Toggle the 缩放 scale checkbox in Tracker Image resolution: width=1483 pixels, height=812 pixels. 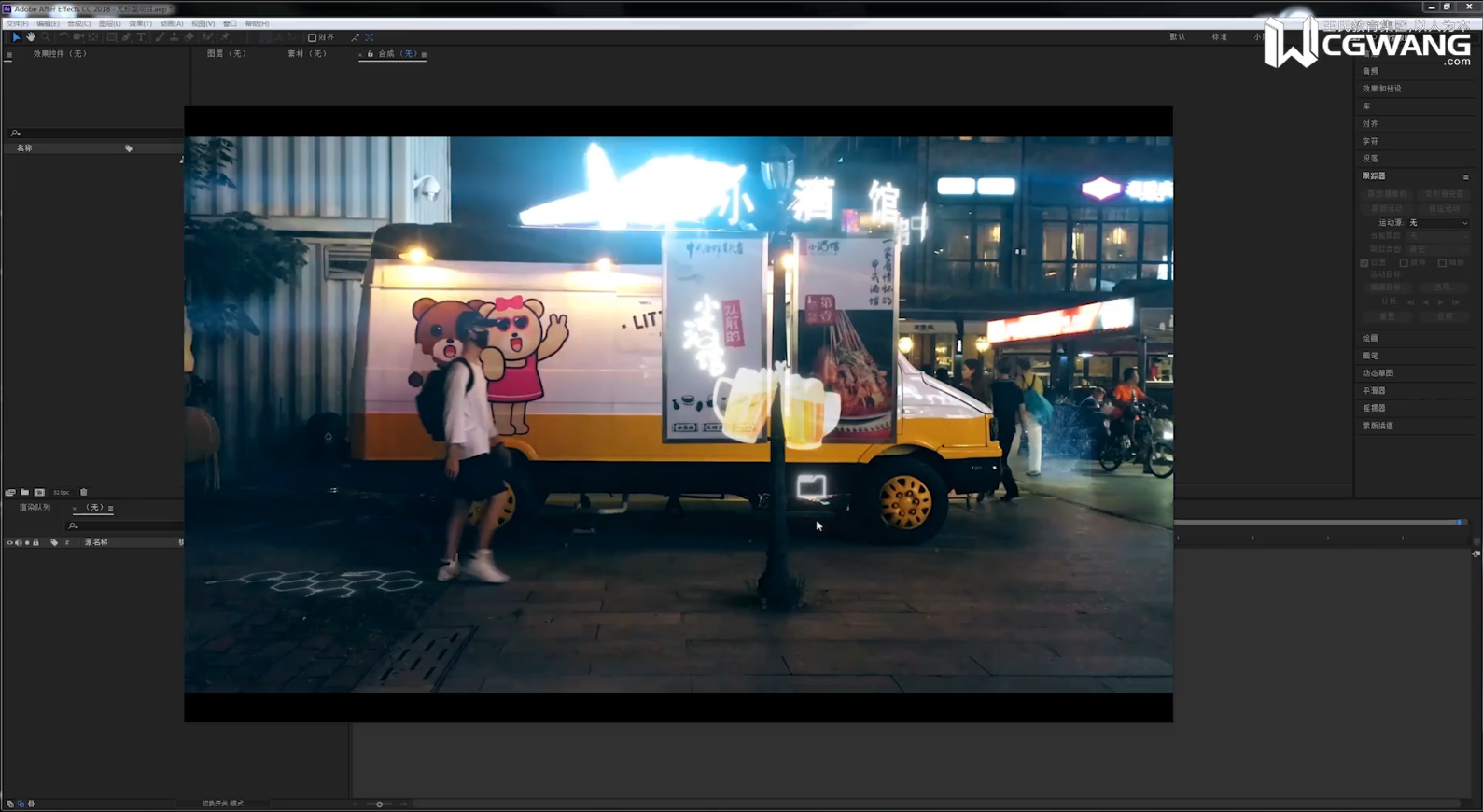(x=1442, y=263)
